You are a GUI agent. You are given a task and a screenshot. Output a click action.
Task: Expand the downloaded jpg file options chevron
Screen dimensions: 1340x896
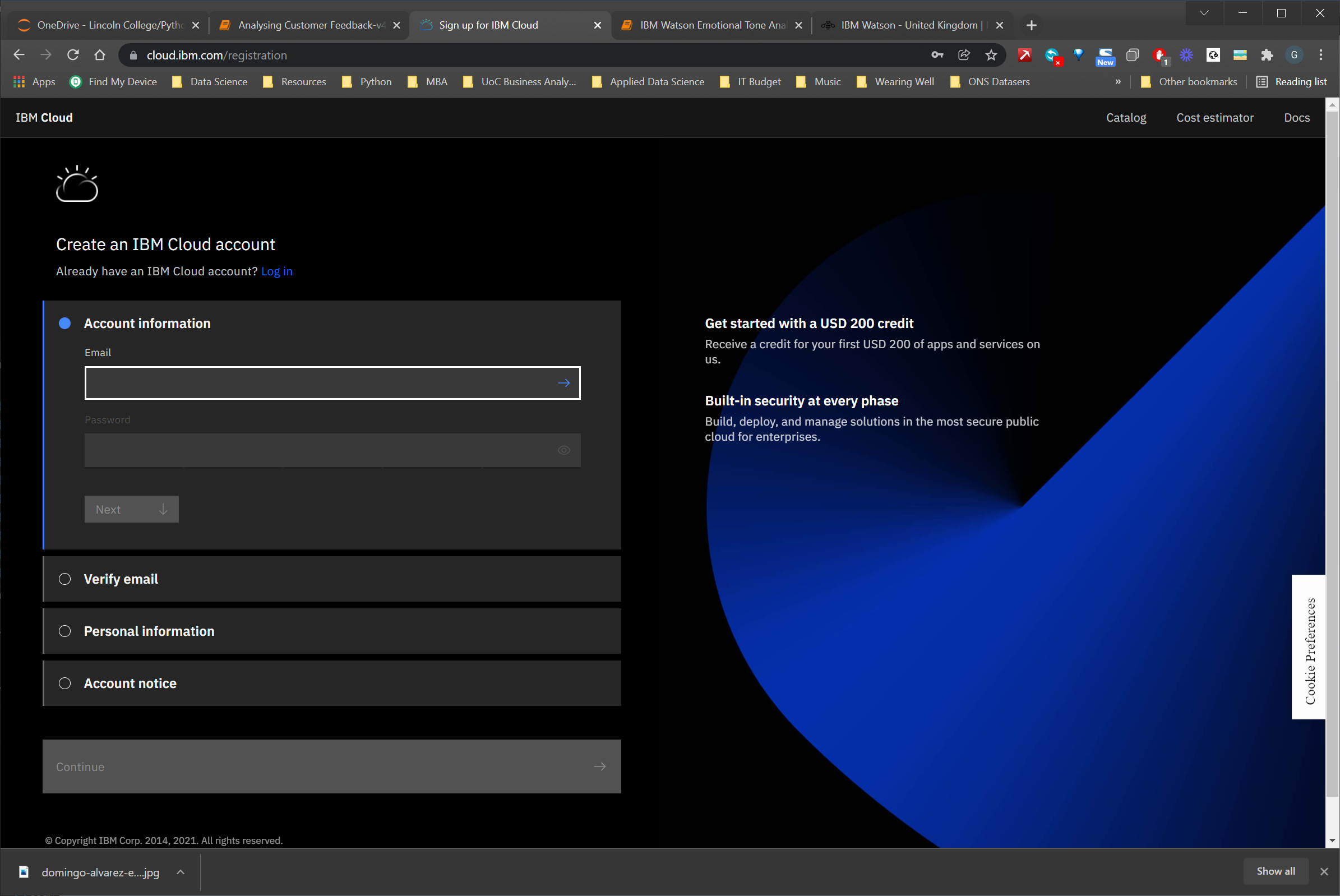(181, 872)
